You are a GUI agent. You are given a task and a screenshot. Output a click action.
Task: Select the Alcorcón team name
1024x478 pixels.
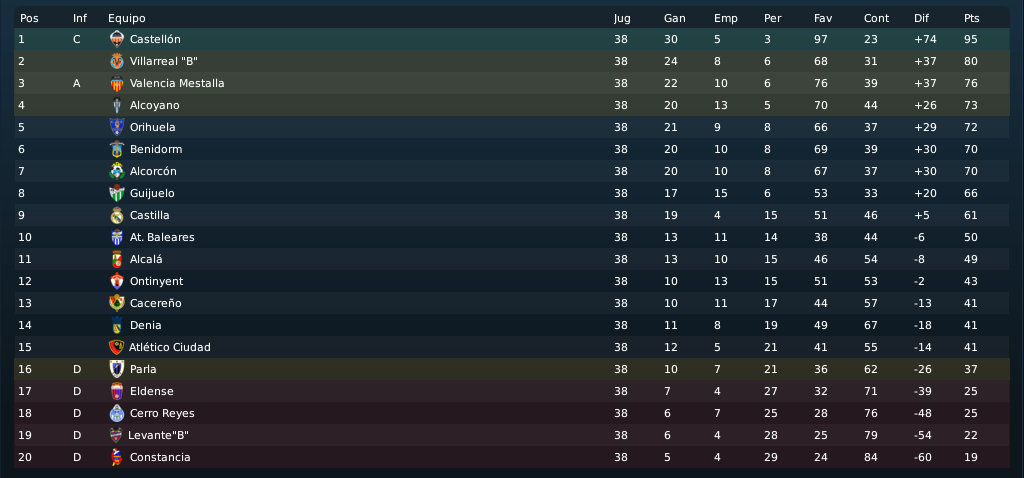(x=153, y=171)
